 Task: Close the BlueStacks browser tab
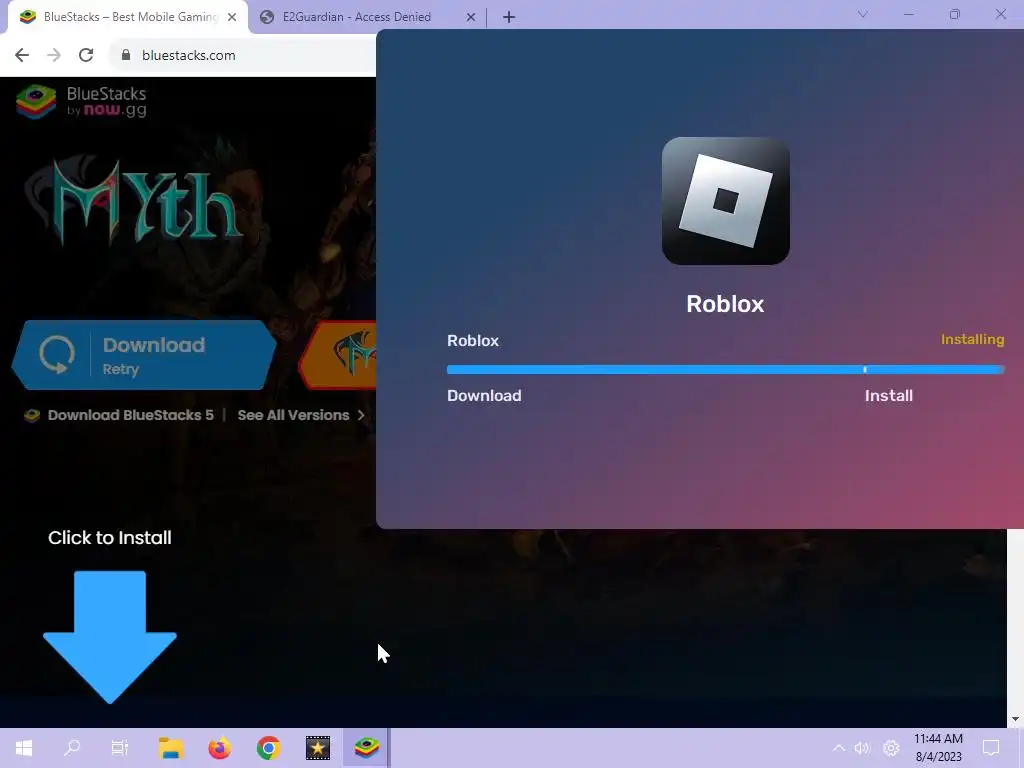click(x=232, y=17)
